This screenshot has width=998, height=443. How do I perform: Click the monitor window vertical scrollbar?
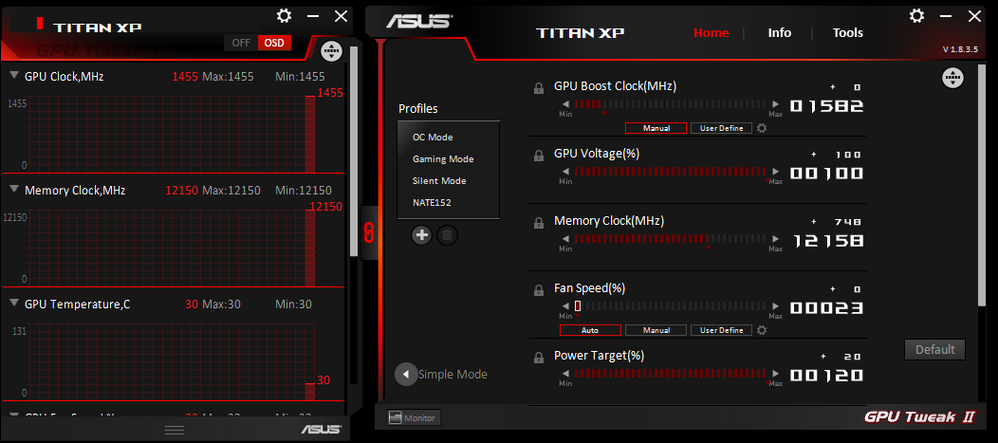(353, 150)
